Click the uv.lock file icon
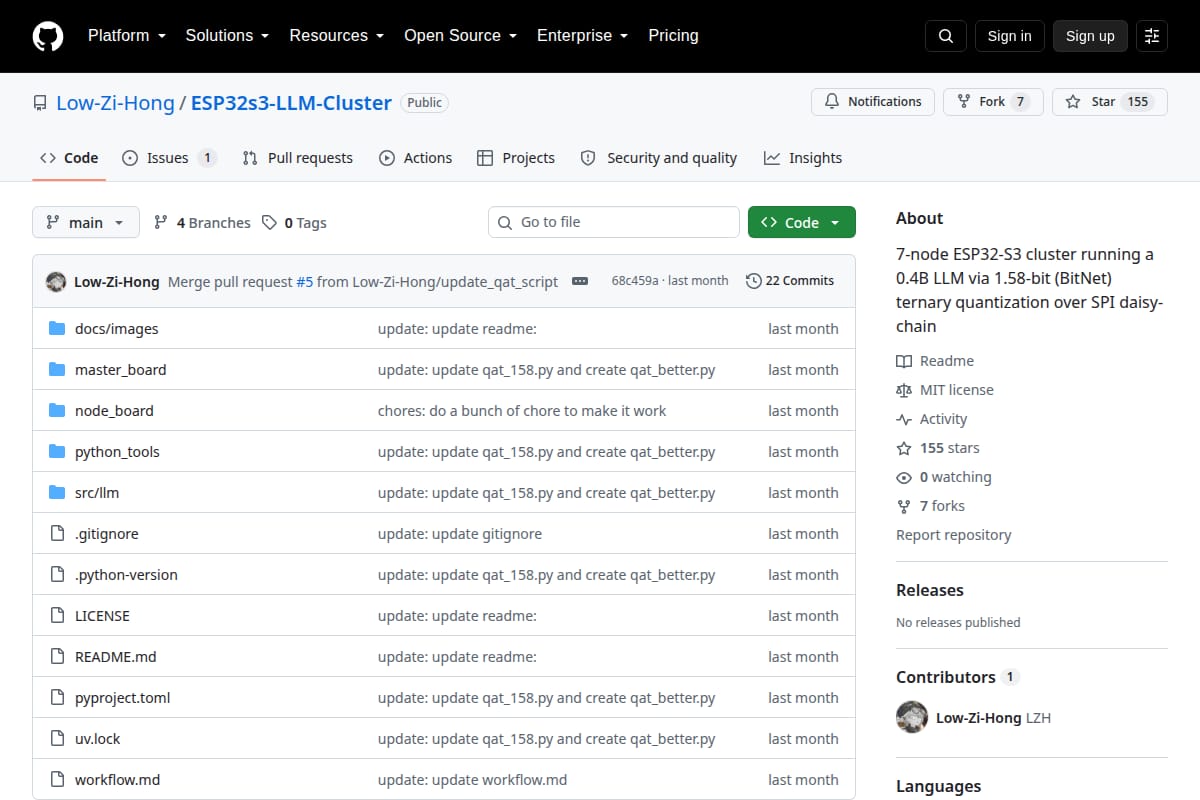Viewport: 1200px width, 800px height. point(57,739)
